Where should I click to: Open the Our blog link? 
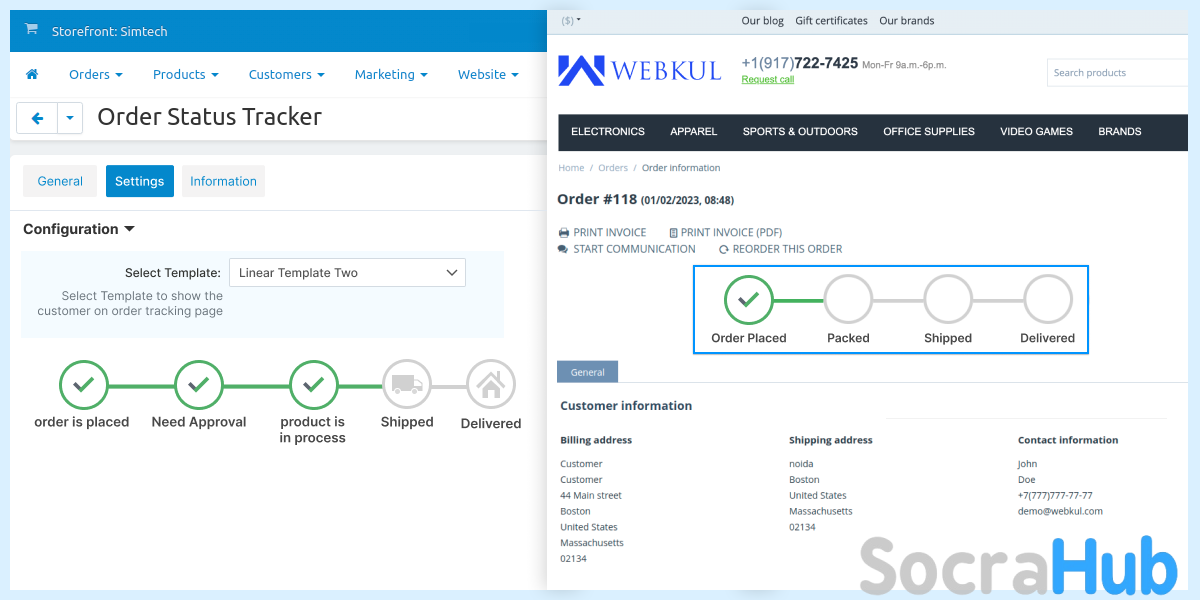(x=763, y=20)
